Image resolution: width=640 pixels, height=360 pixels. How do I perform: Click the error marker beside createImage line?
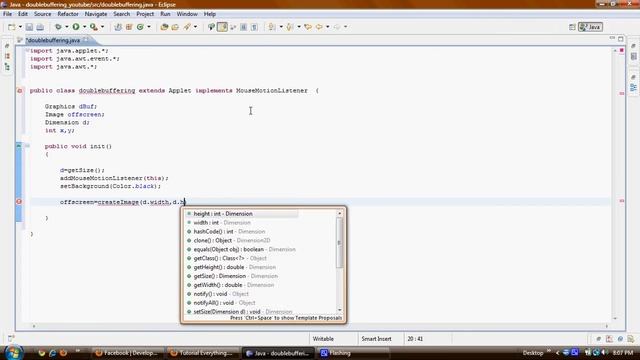point(19,202)
